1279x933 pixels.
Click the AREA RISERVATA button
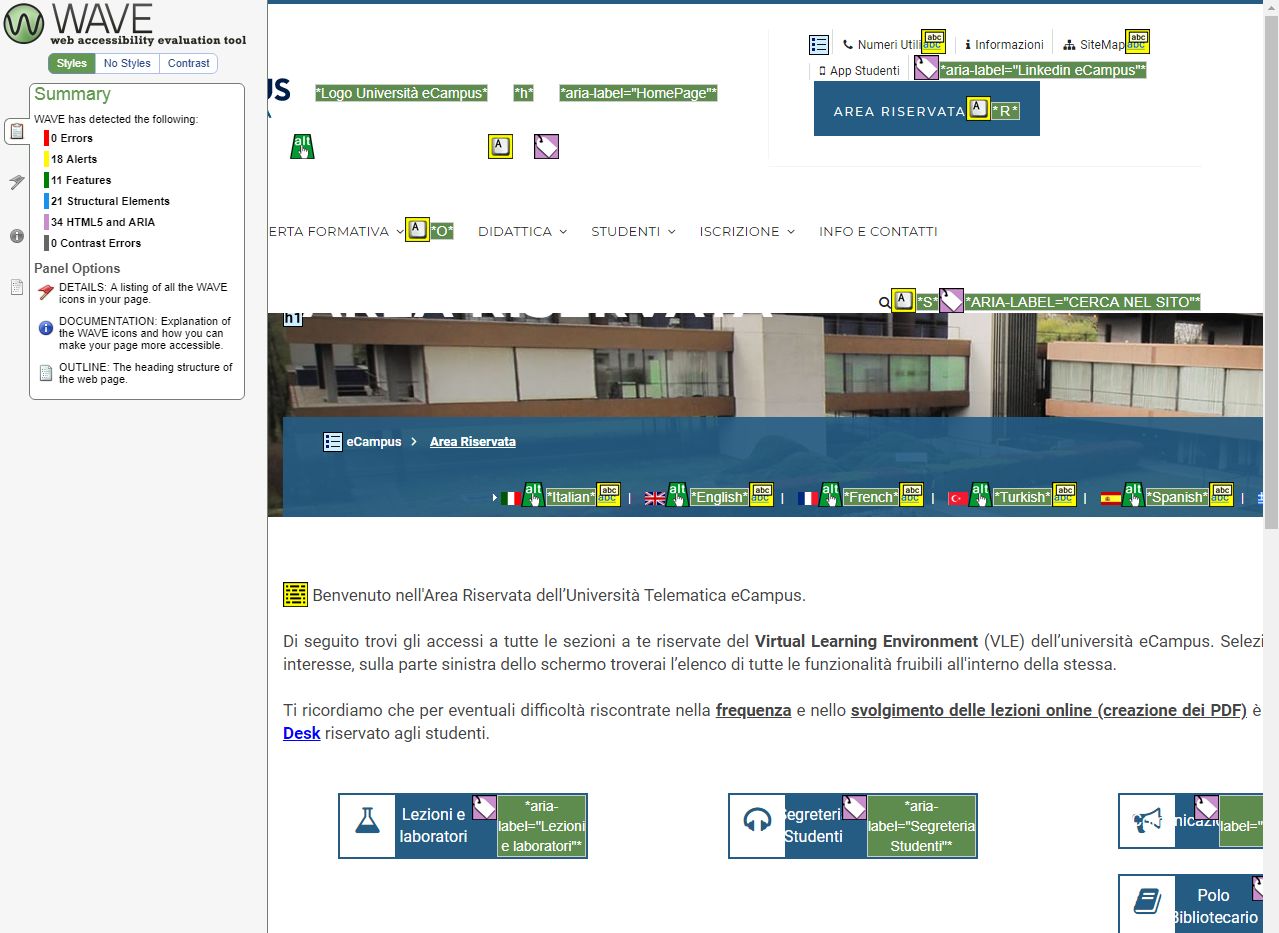927,109
